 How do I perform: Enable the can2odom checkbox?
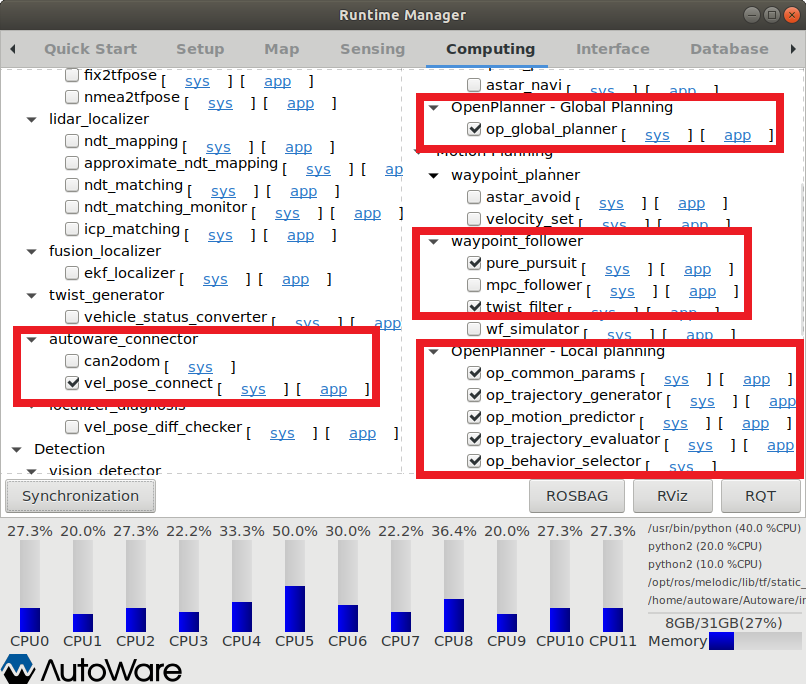[x=72, y=362]
